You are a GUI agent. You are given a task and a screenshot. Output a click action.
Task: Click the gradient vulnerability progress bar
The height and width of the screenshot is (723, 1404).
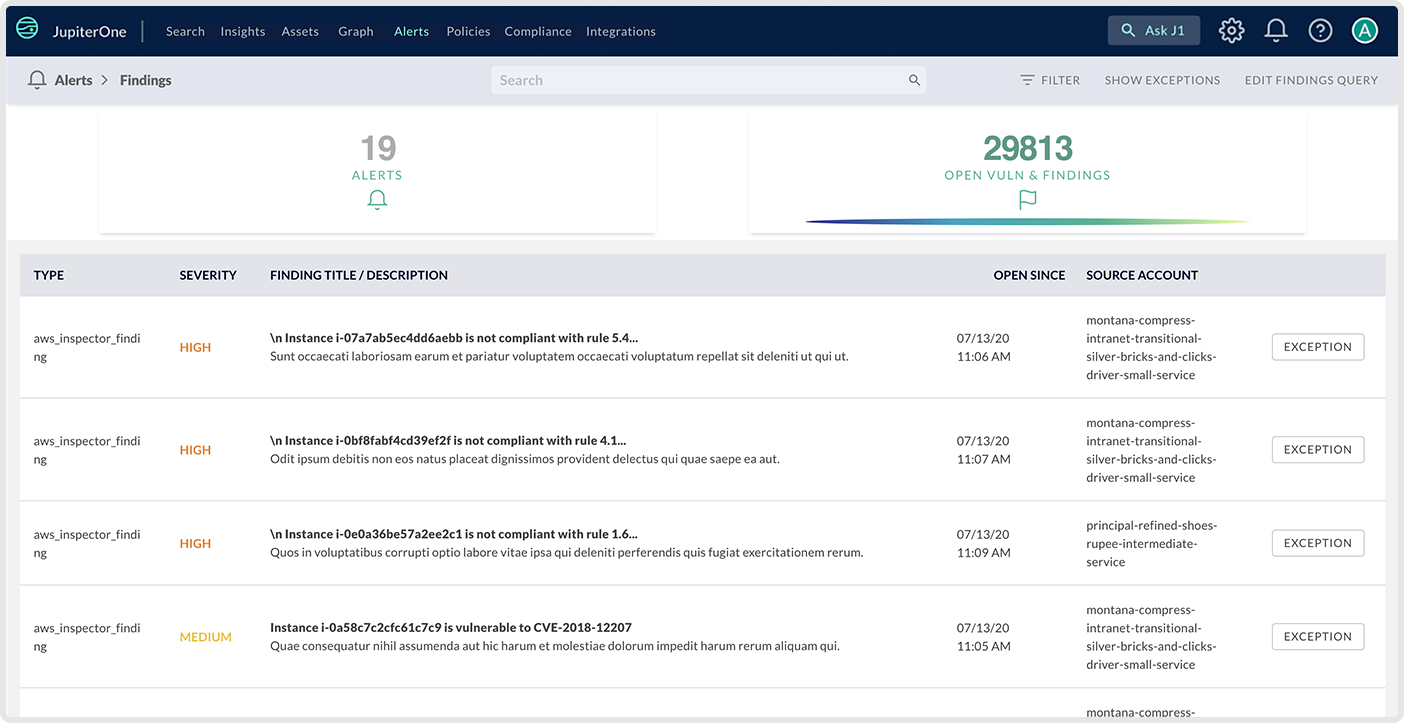point(1030,220)
